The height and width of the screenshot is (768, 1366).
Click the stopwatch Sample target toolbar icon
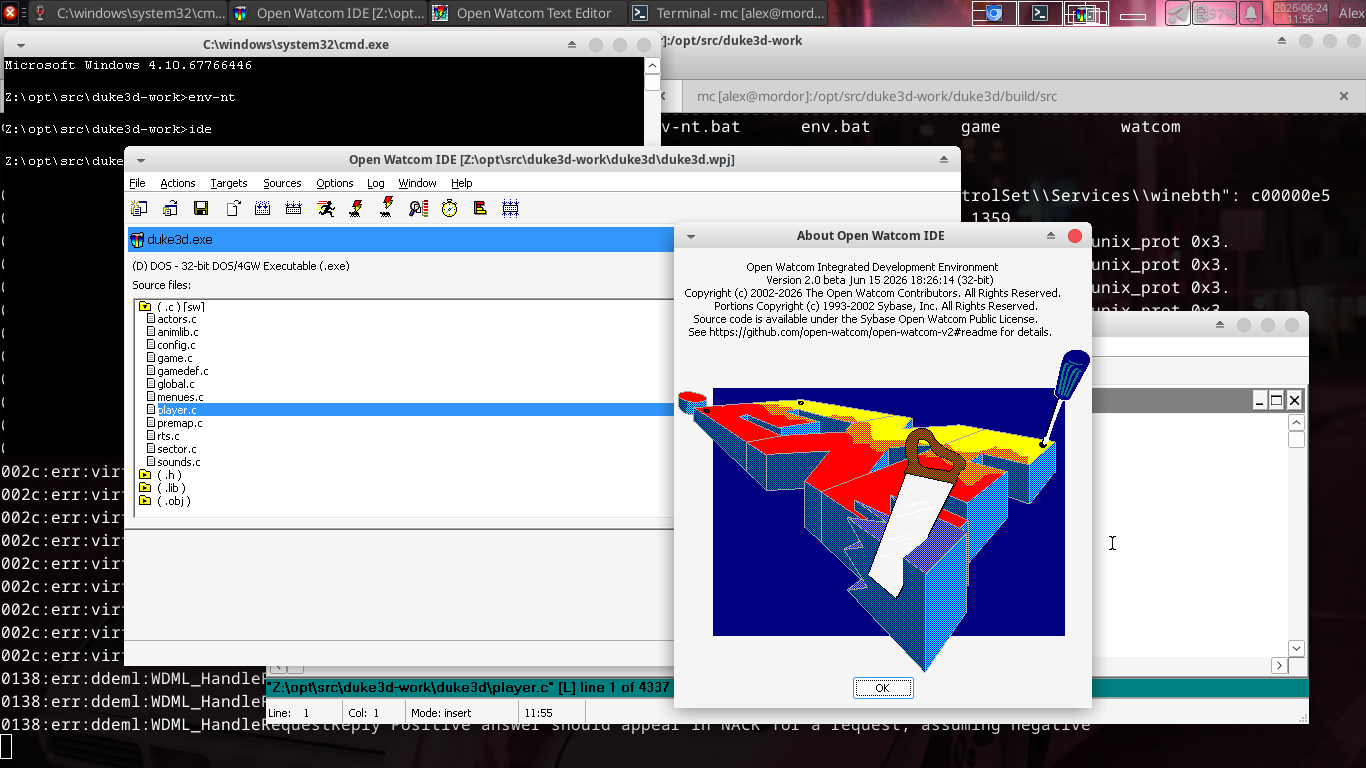pos(449,208)
